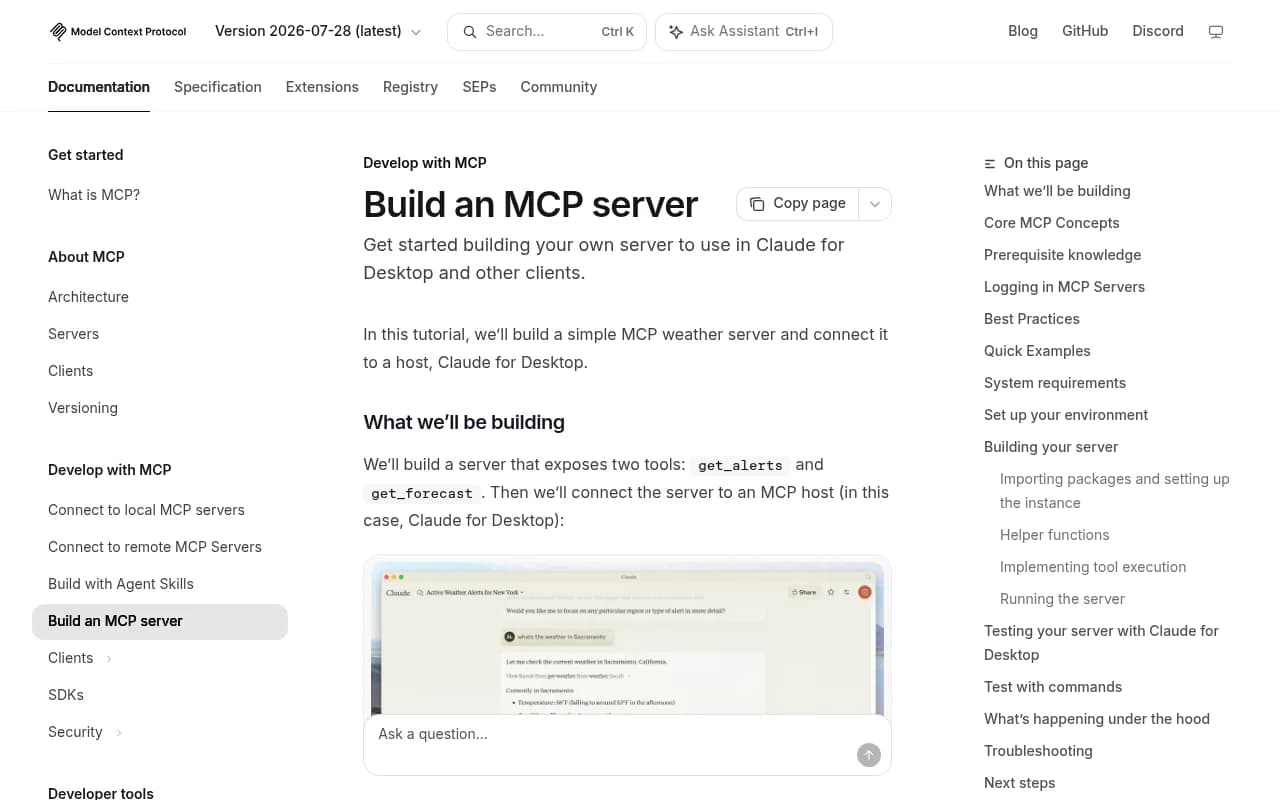Click the send arrow button in the Ask a question box
Screen dimensions: 1280x800
click(x=869, y=755)
